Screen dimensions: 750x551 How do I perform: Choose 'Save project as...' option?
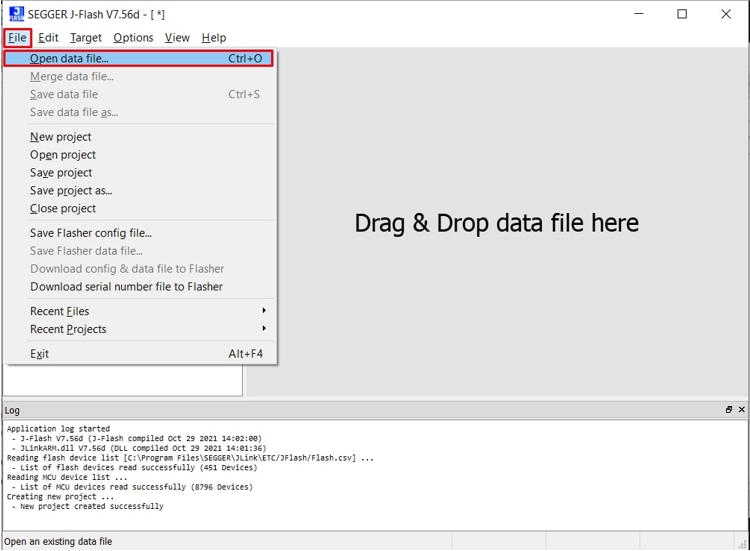[71, 191]
